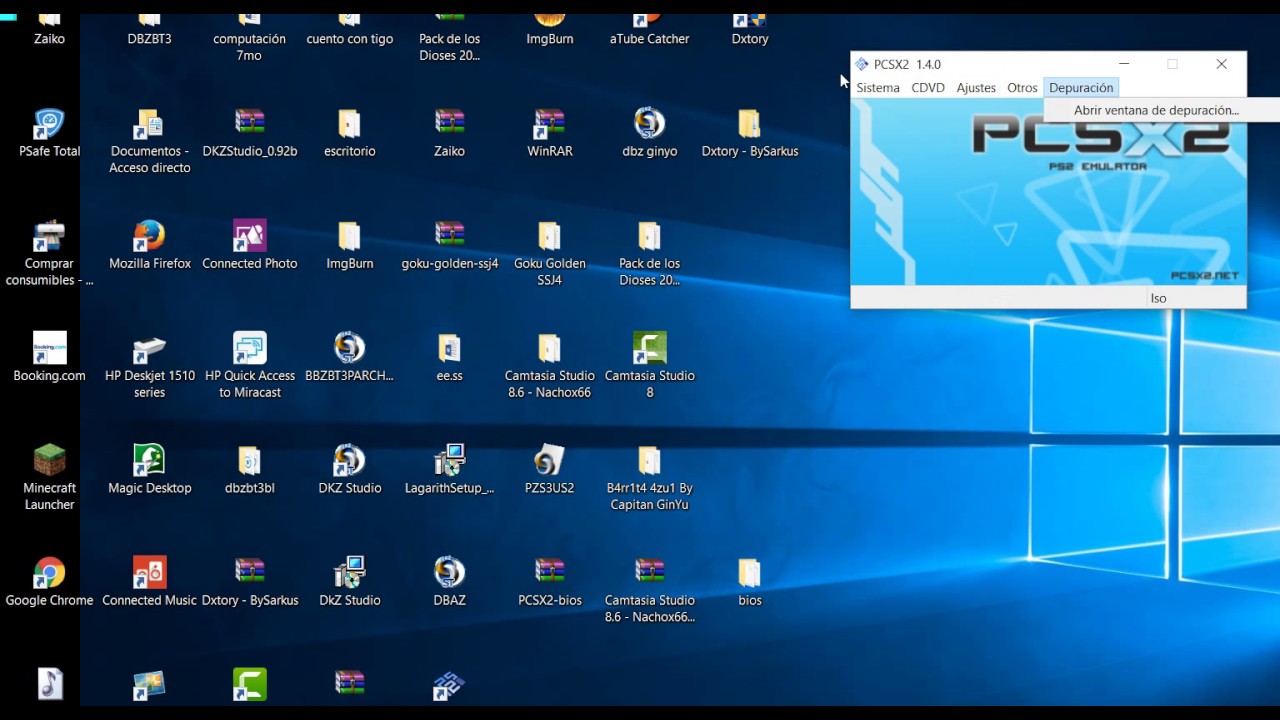Select the escritorio folder icon
The height and width of the screenshot is (720, 1280).
[350, 134]
